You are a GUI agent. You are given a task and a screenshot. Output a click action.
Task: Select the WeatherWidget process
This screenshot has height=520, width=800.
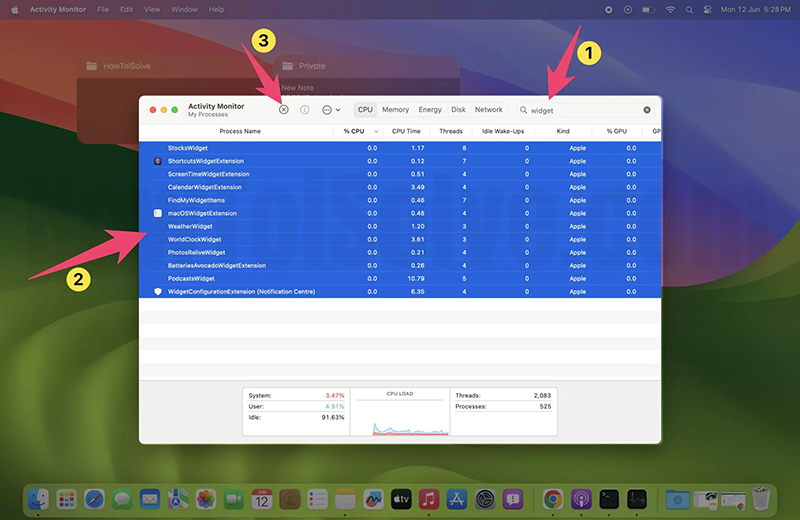[400, 227]
